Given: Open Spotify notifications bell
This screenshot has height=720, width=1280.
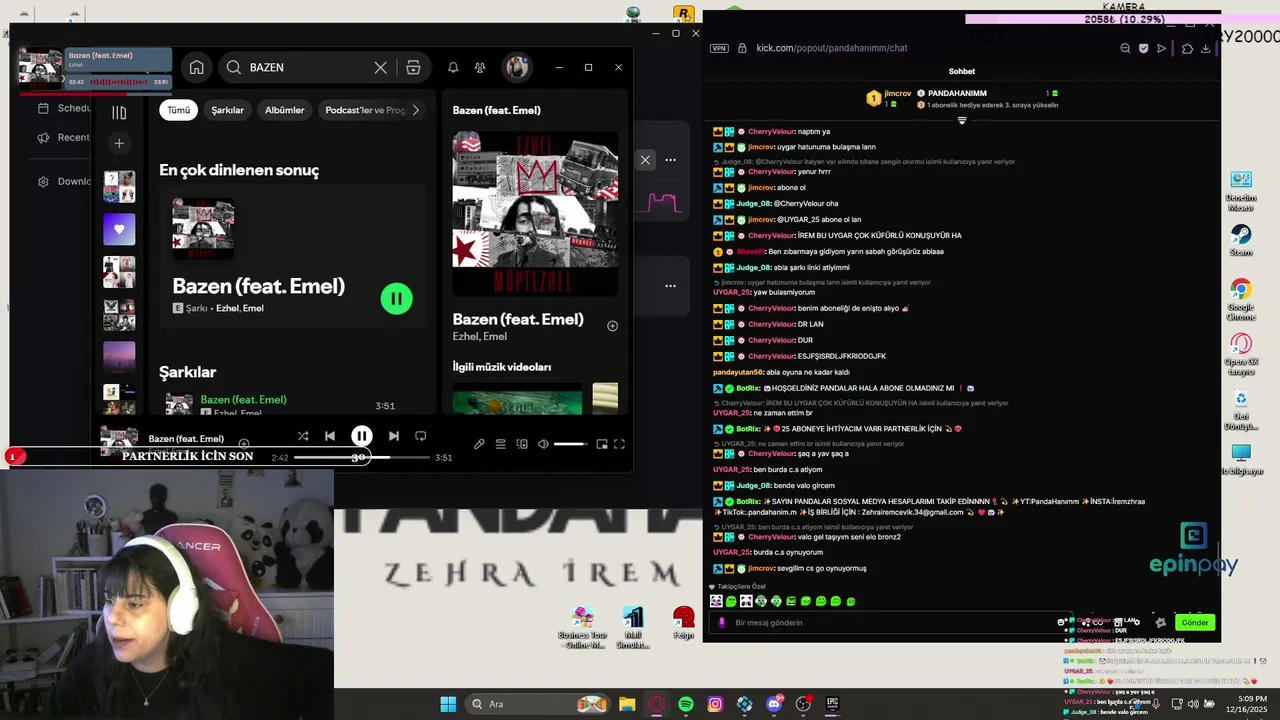Looking at the screenshot, I should click(453, 67).
